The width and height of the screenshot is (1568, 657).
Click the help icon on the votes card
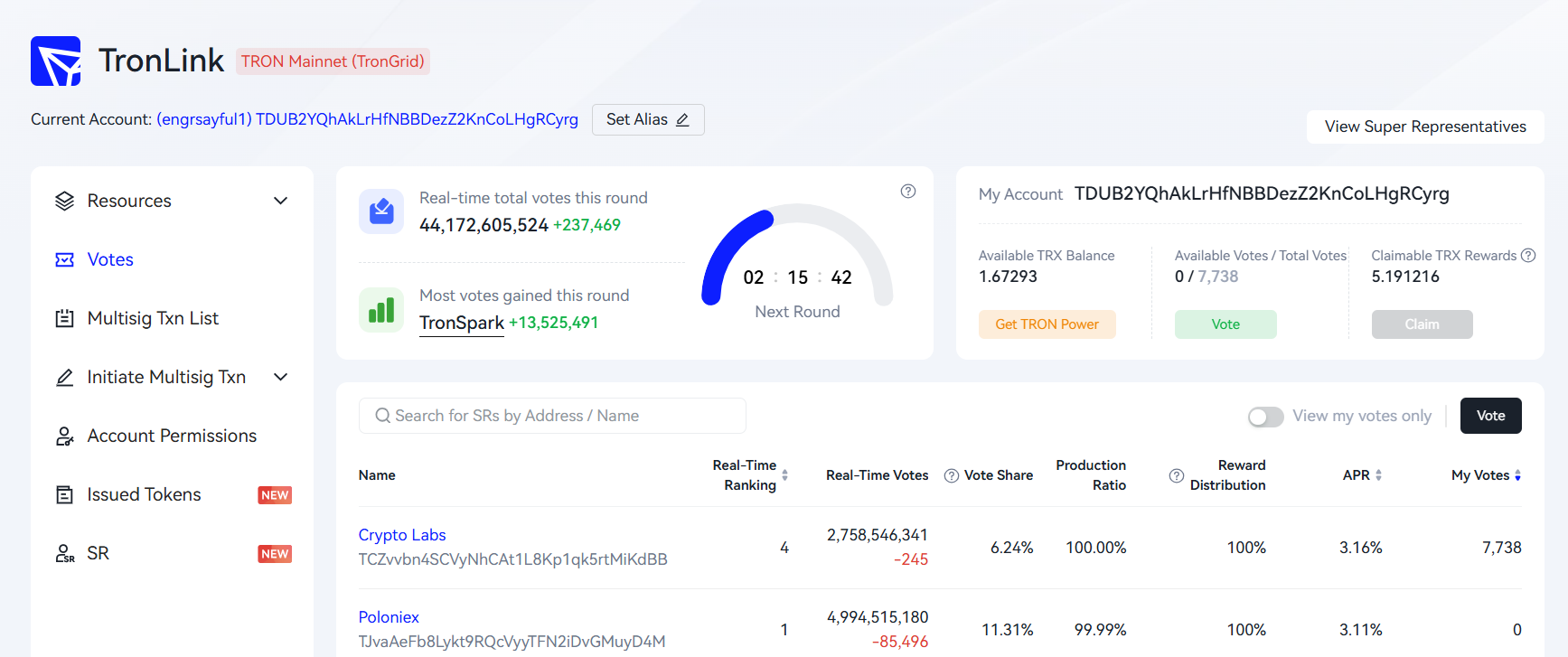(908, 191)
